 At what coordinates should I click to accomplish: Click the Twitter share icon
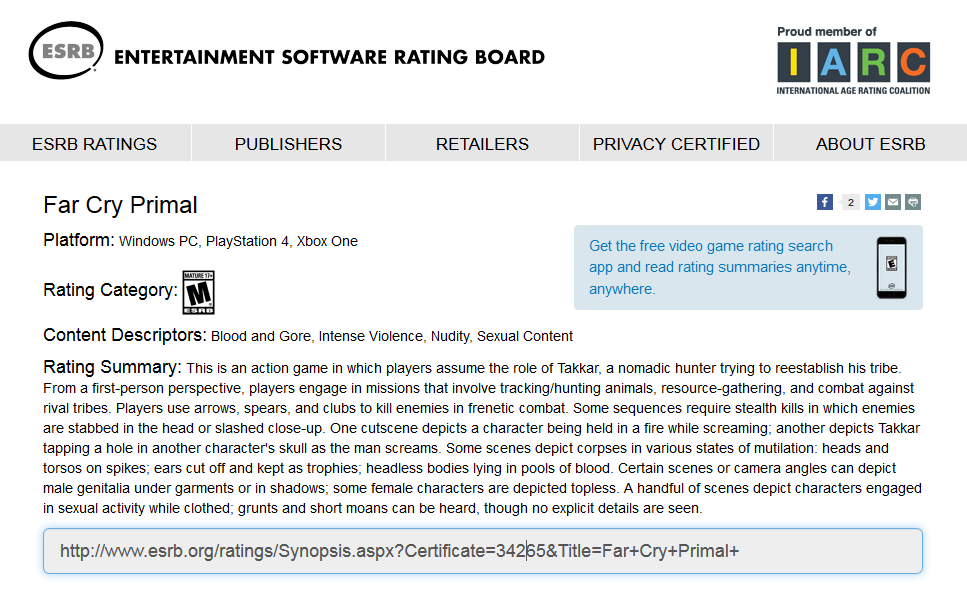[873, 202]
